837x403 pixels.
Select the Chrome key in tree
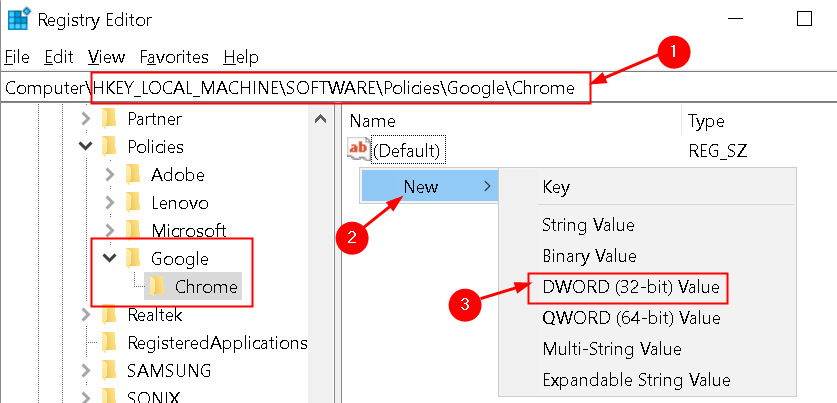click(206, 287)
